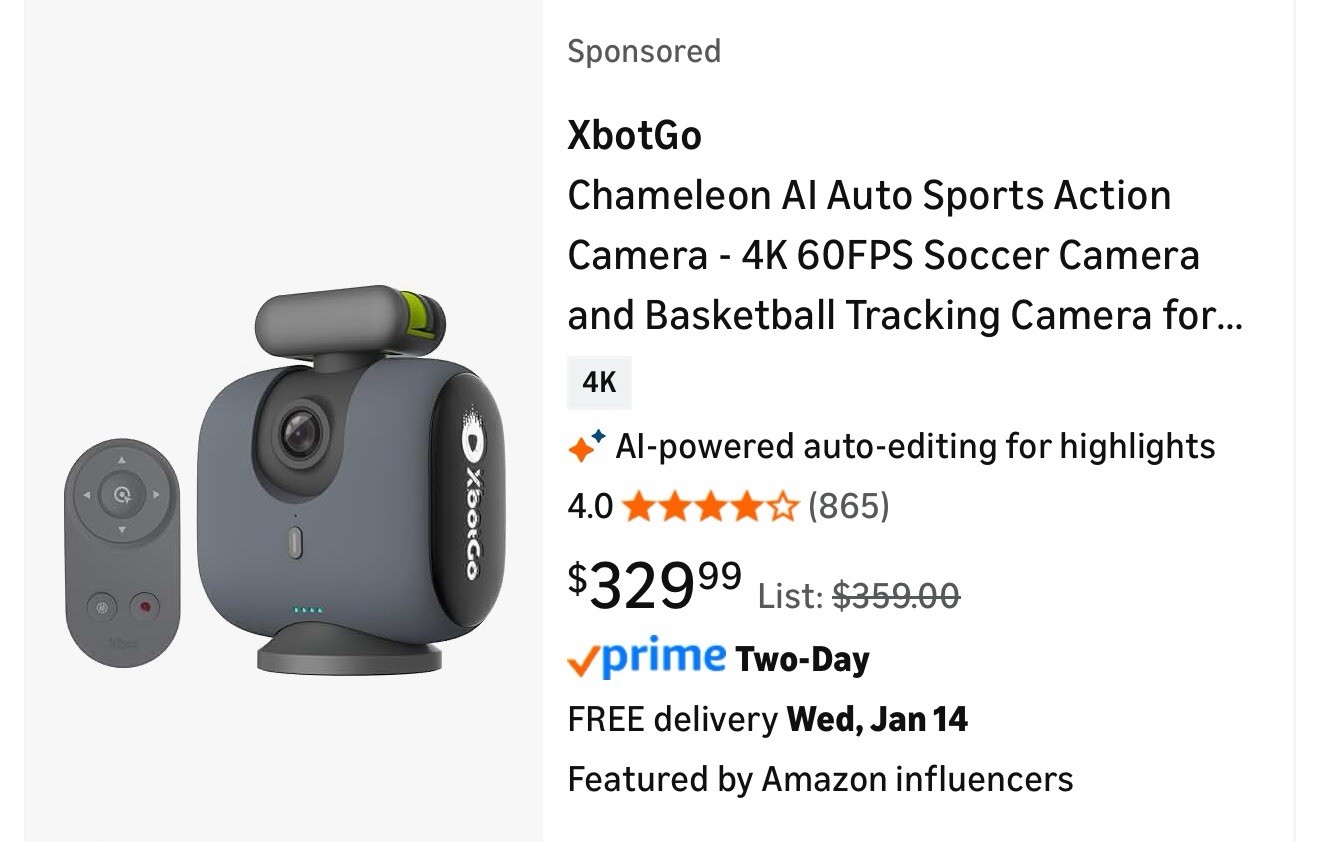Click the $329.99 price

(x=655, y=586)
